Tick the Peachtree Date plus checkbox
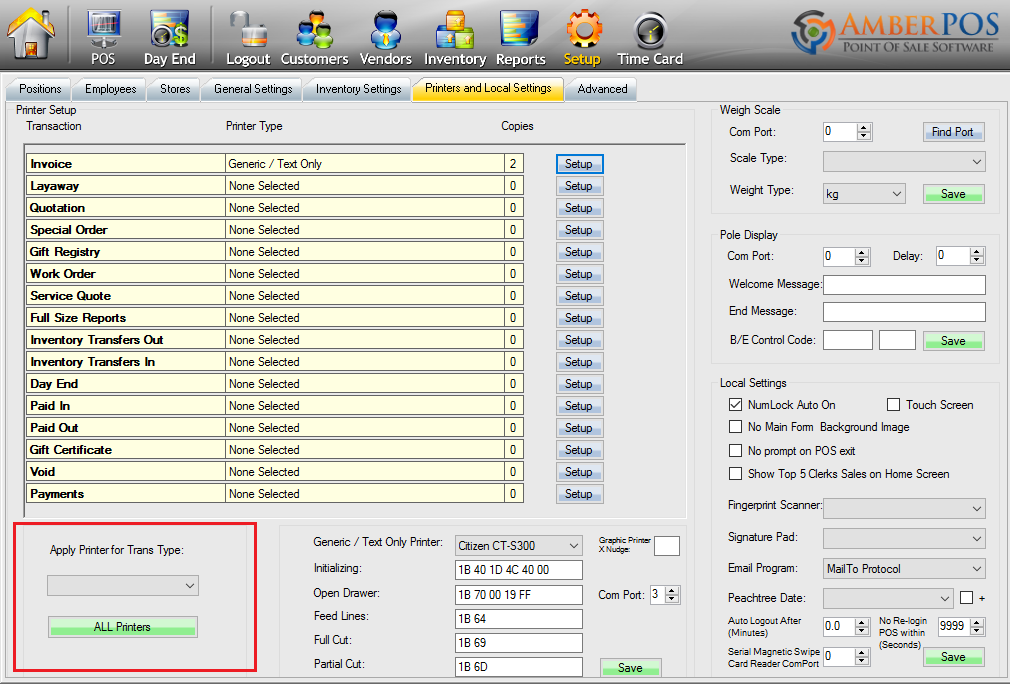The height and width of the screenshot is (684, 1010). [x=966, y=598]
